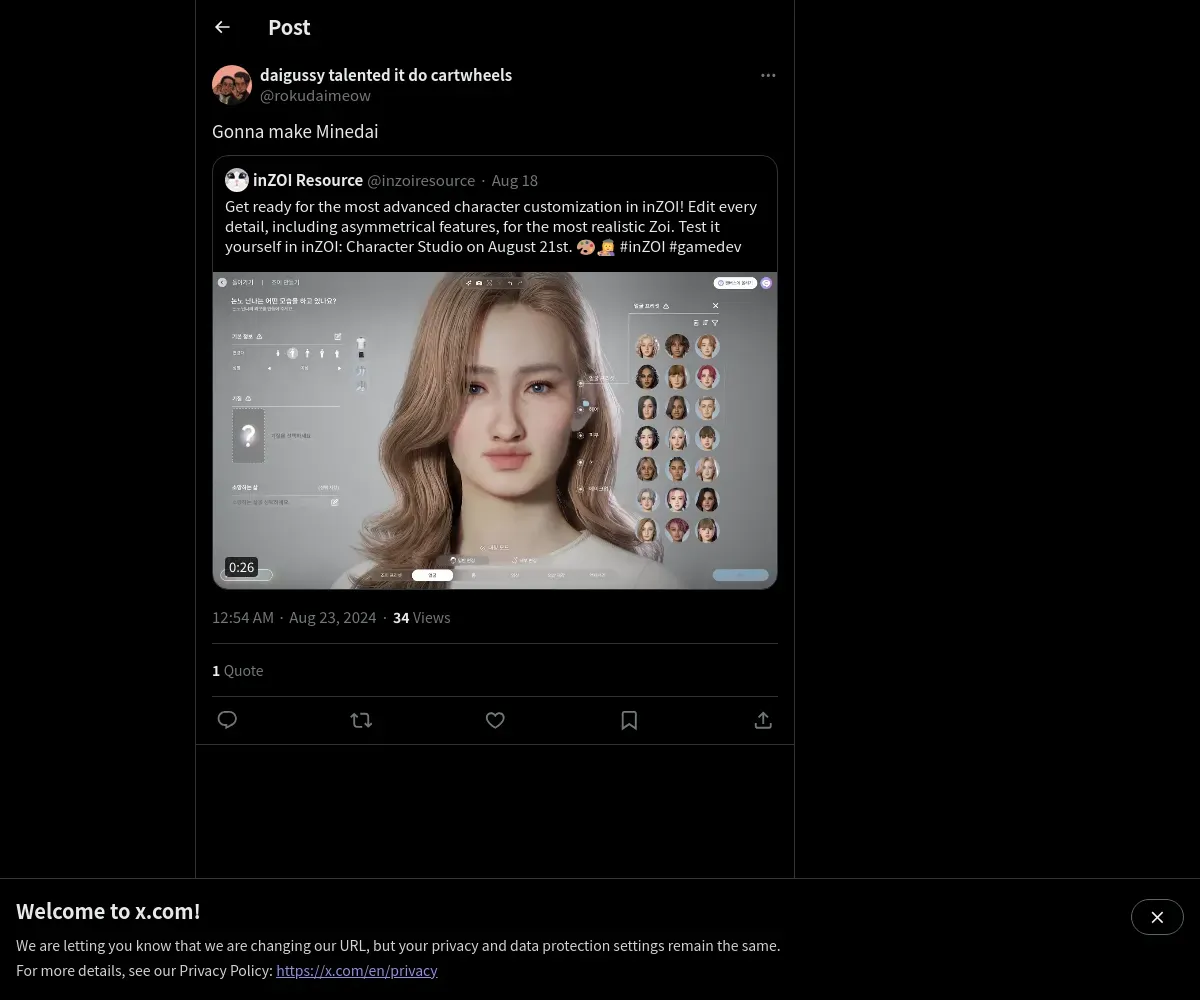Click the 12:54 AM Aug 23, 2024 timestamp
Screen dimensions: 1200x1000
294,618
